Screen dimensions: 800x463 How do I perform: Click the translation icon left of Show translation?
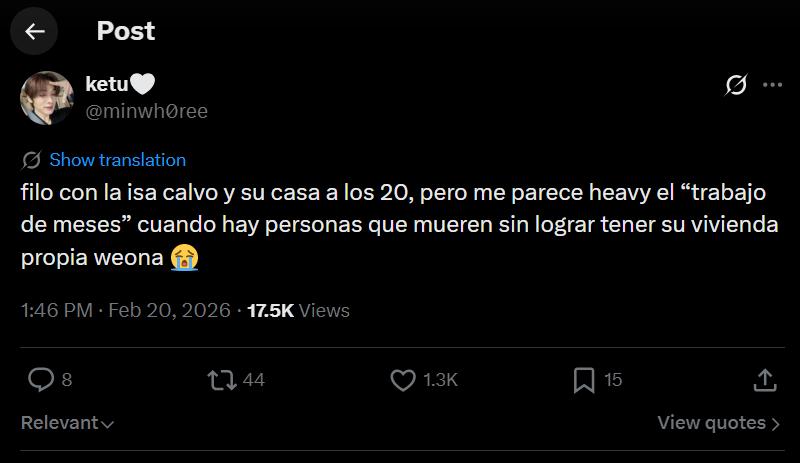(31, 160)
